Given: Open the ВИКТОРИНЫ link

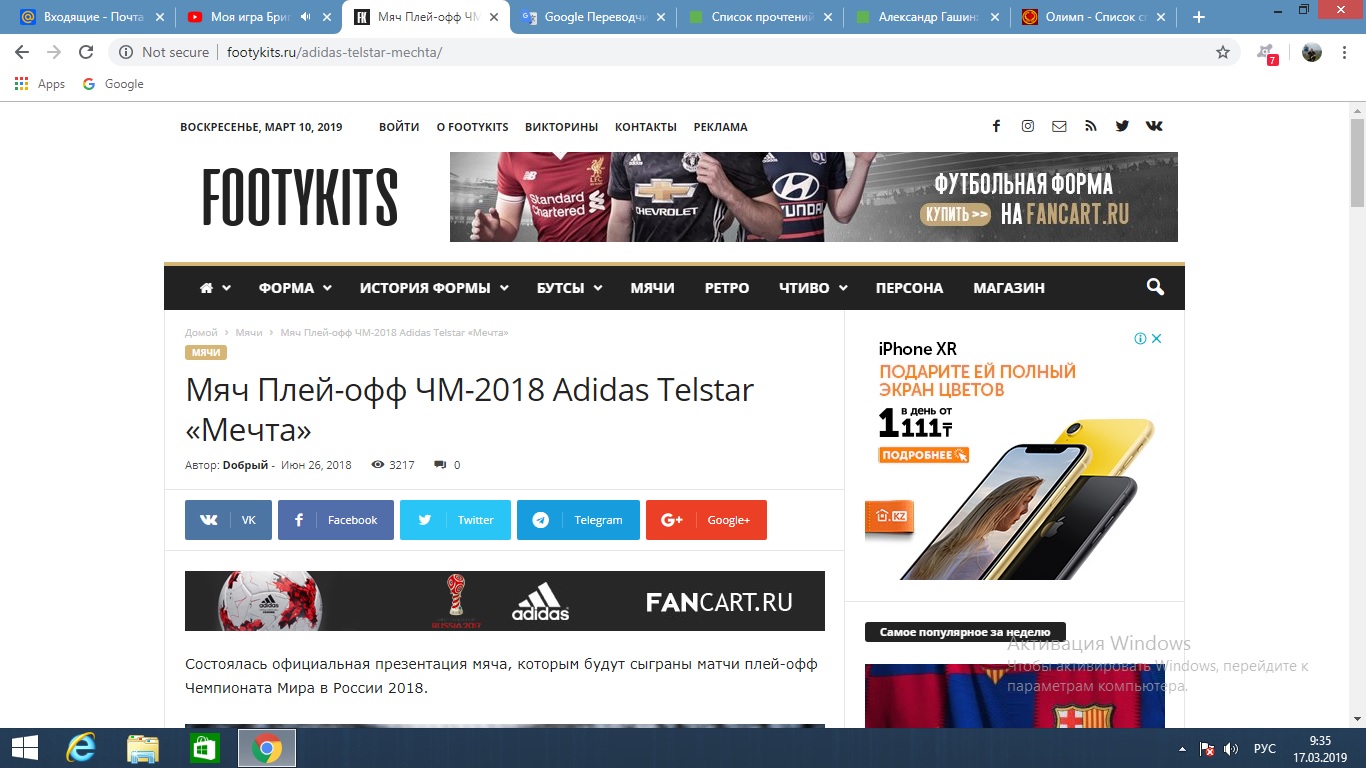Looking at the screenshot, I should [x=561, y=127].
